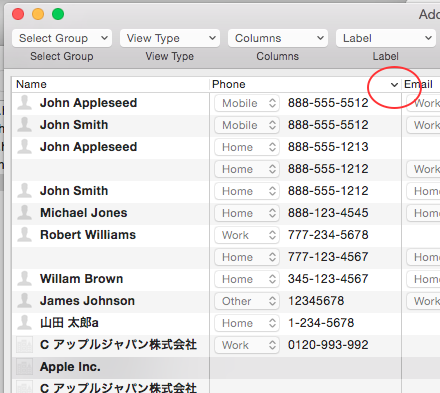Open the View Type popup menu

(170, 38)
